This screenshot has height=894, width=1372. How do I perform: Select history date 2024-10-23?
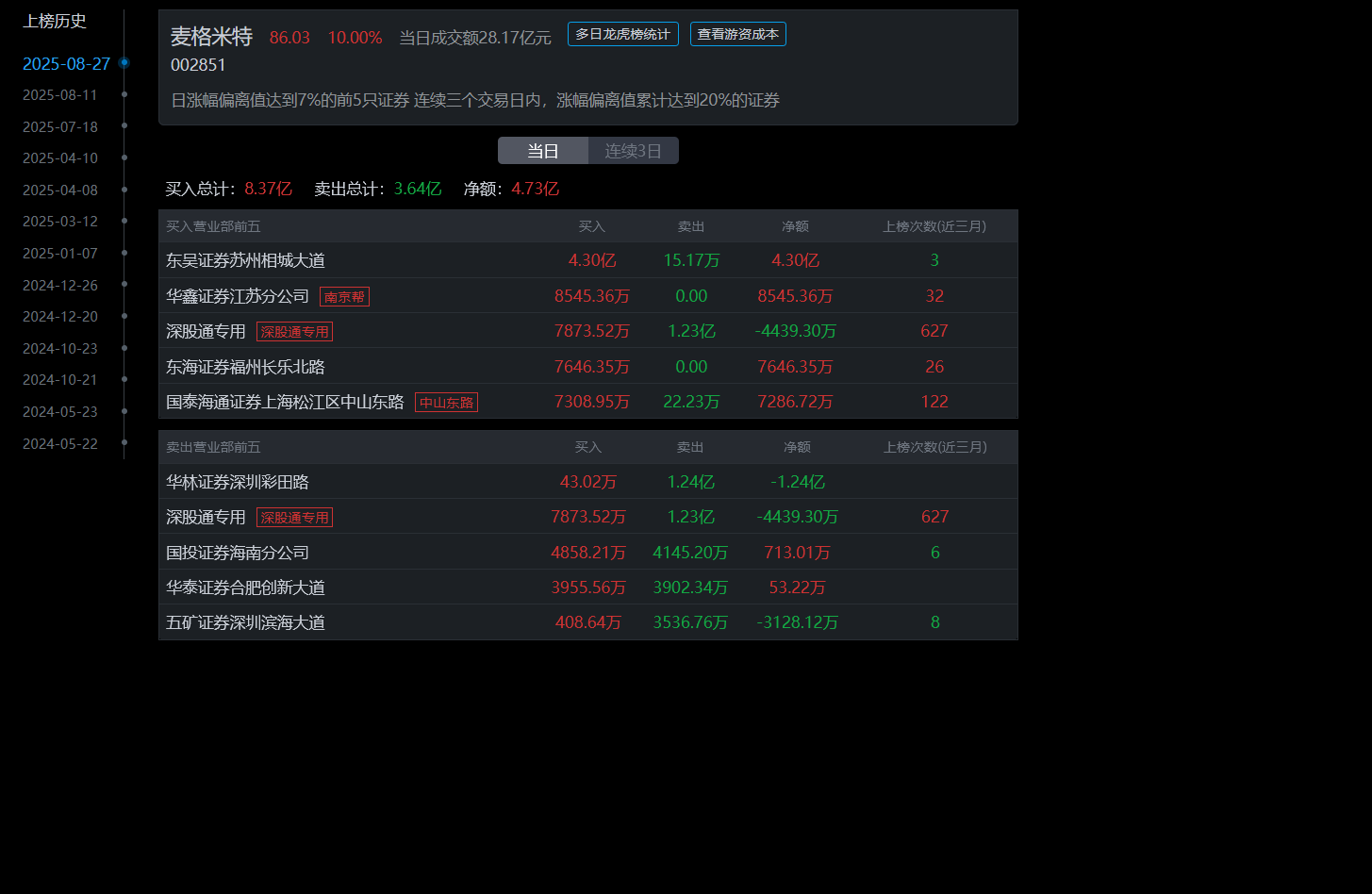click(x=60, y=348)
